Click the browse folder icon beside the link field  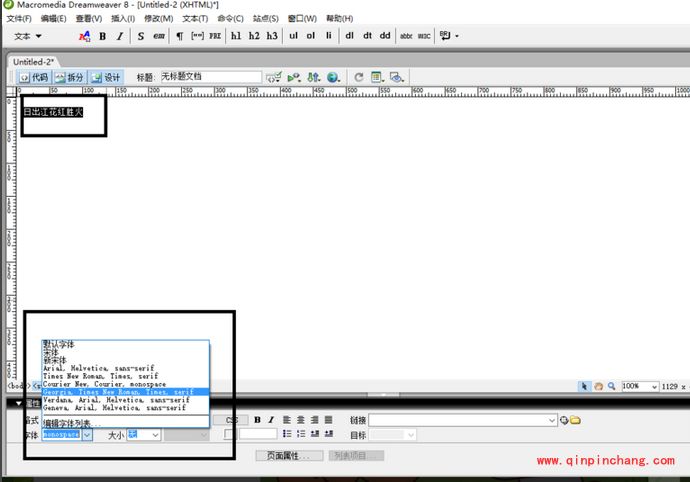[x=576, y=420]
